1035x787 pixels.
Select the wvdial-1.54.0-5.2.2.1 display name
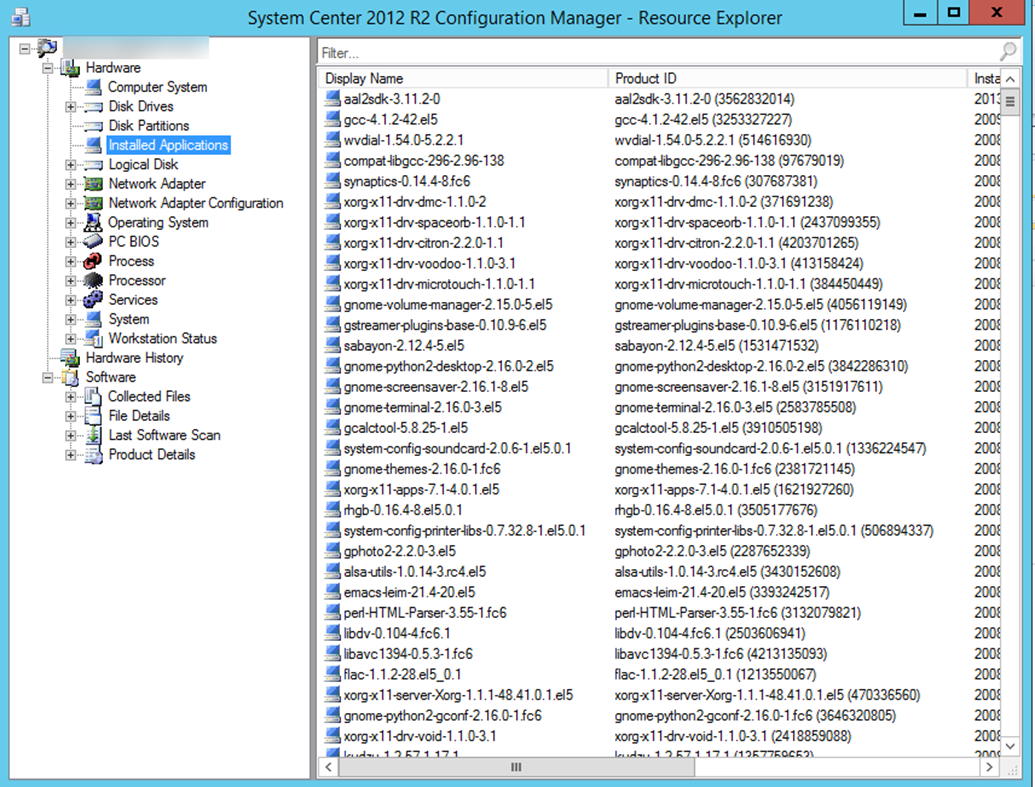[x=403, y=140]
